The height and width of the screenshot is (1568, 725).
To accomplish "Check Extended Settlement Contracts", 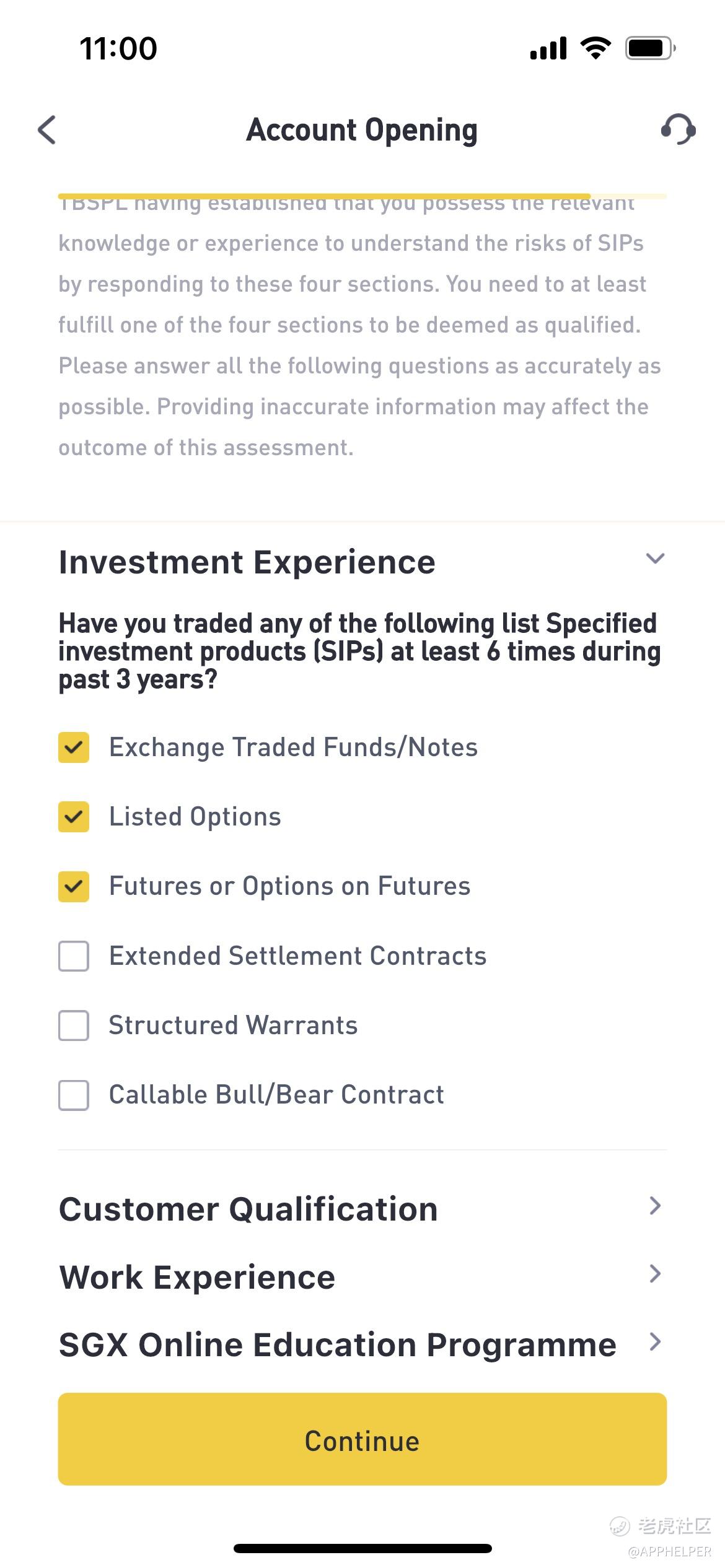I will [x=74, y=956].
